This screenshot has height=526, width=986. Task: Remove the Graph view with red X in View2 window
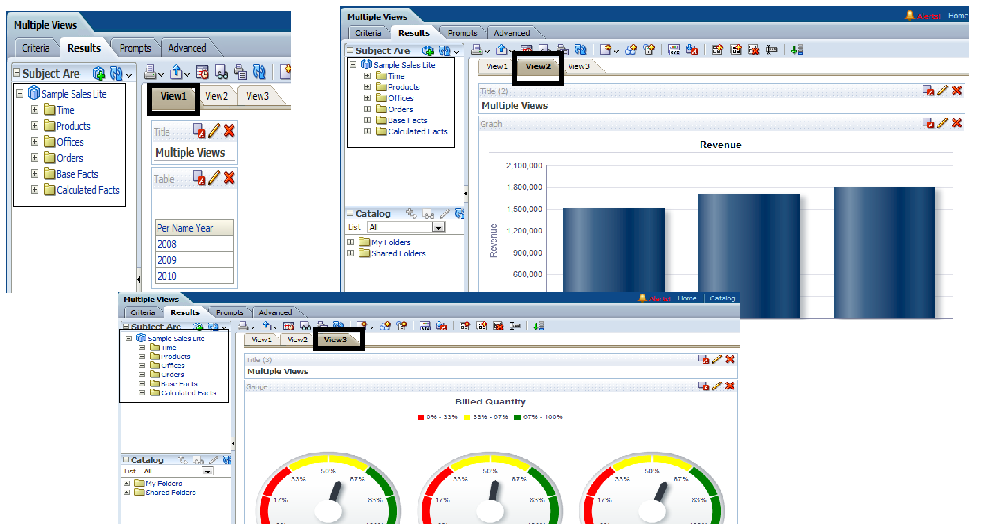tap(957, 123)
